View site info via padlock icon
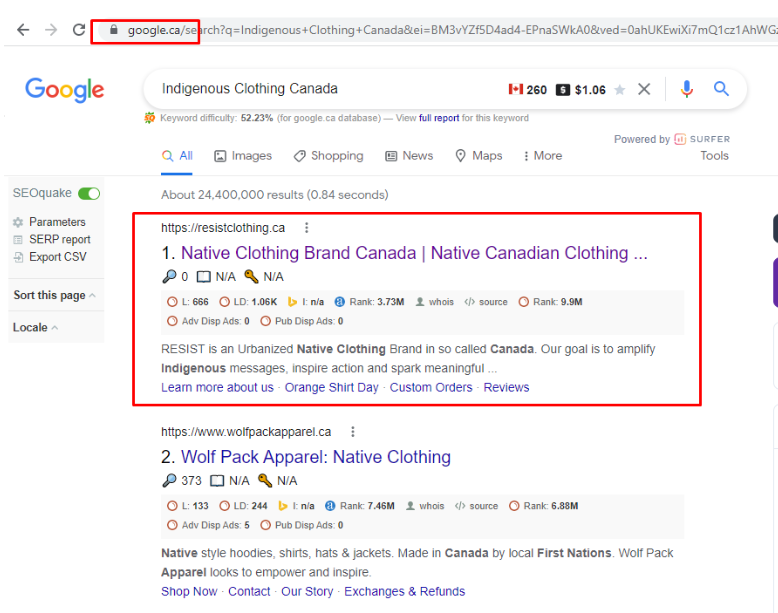This screenshot has width=778, height=613. (114, 30)
